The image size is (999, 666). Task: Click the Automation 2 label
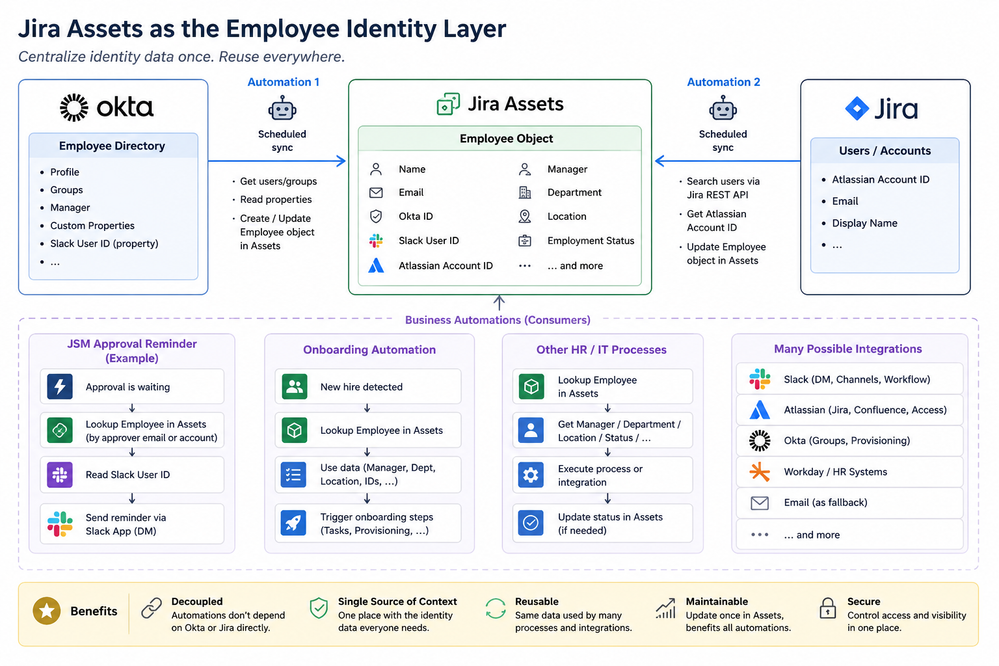pyautogui.click(x=723, y=82)
